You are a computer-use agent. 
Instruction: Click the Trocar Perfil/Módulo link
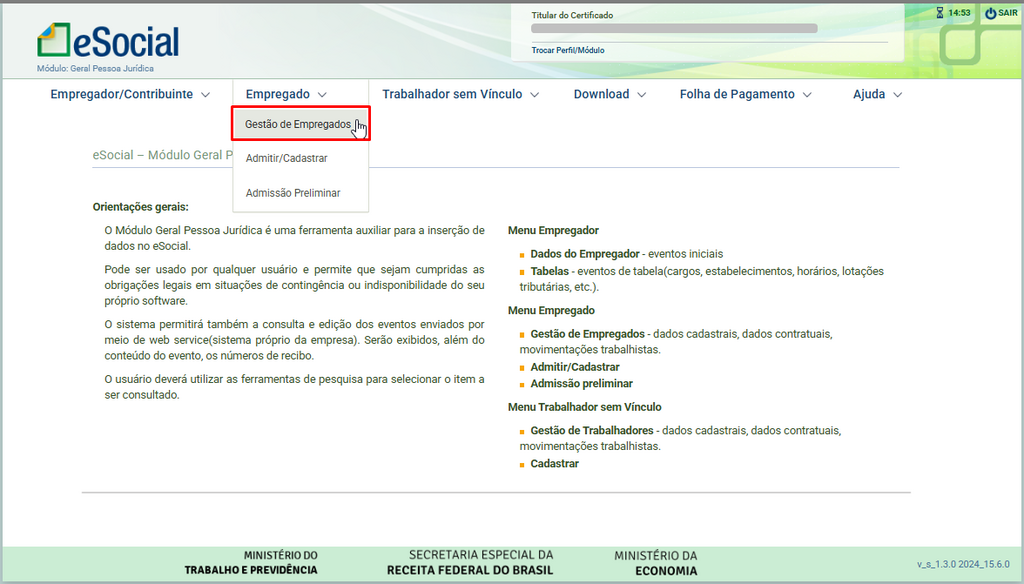pos(568,50)
